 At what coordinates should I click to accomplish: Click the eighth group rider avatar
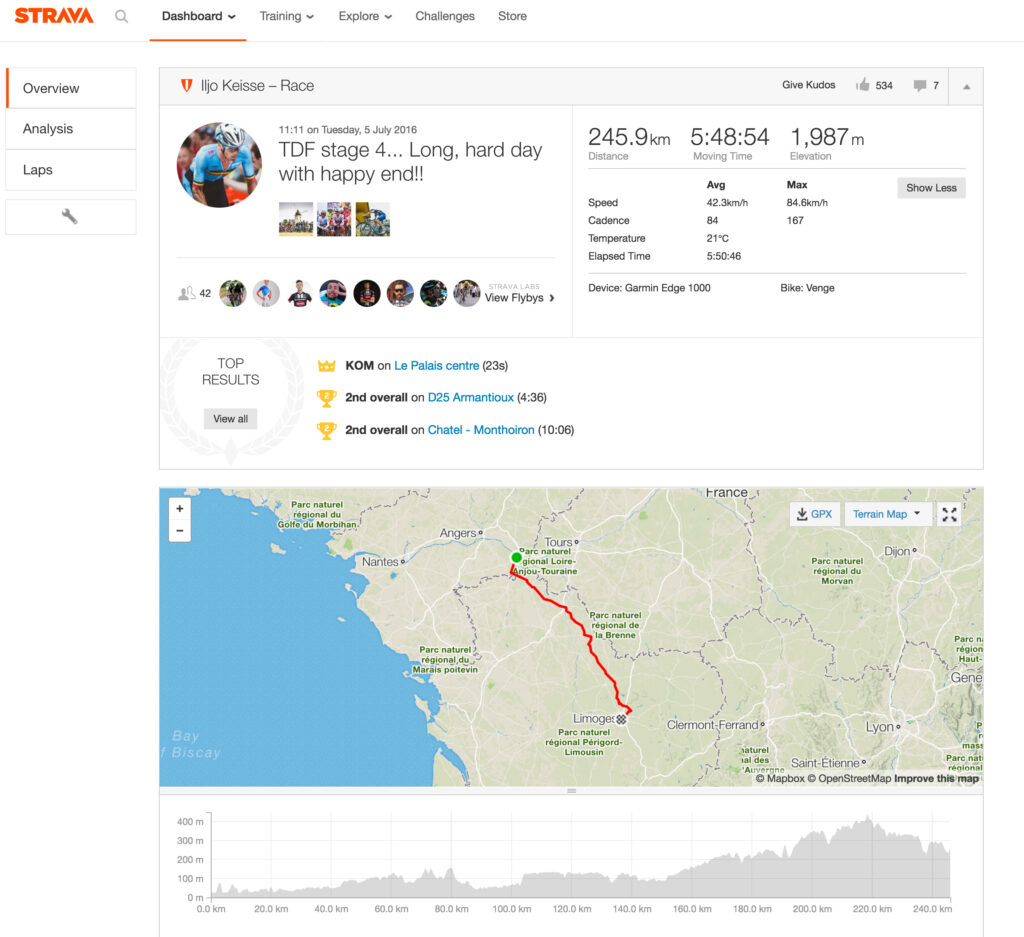467,293
